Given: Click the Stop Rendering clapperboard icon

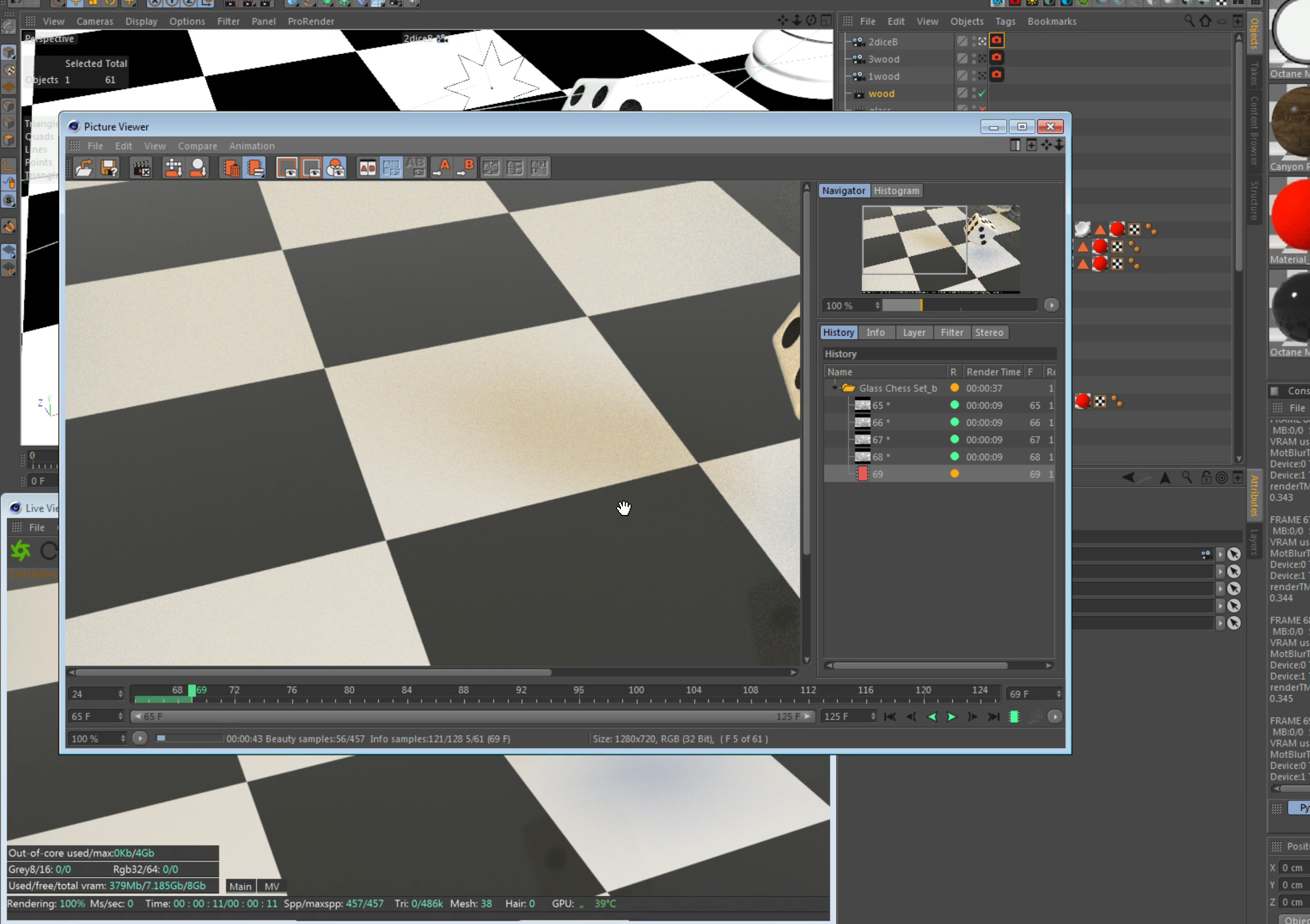Looking at the screenshot, I should click(x=141, y=168).
